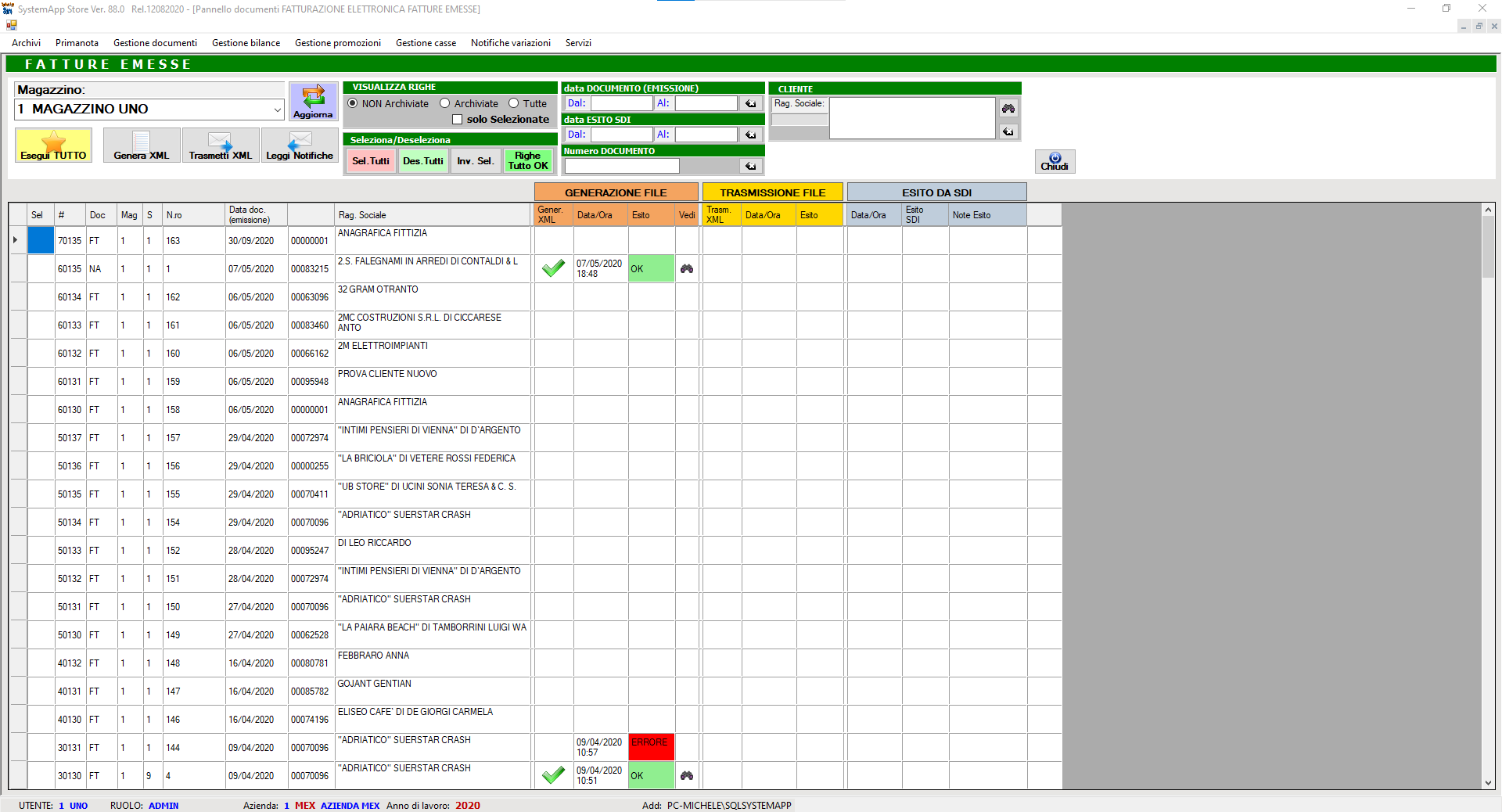Click Righe Tutto OK button

point(528,161)
